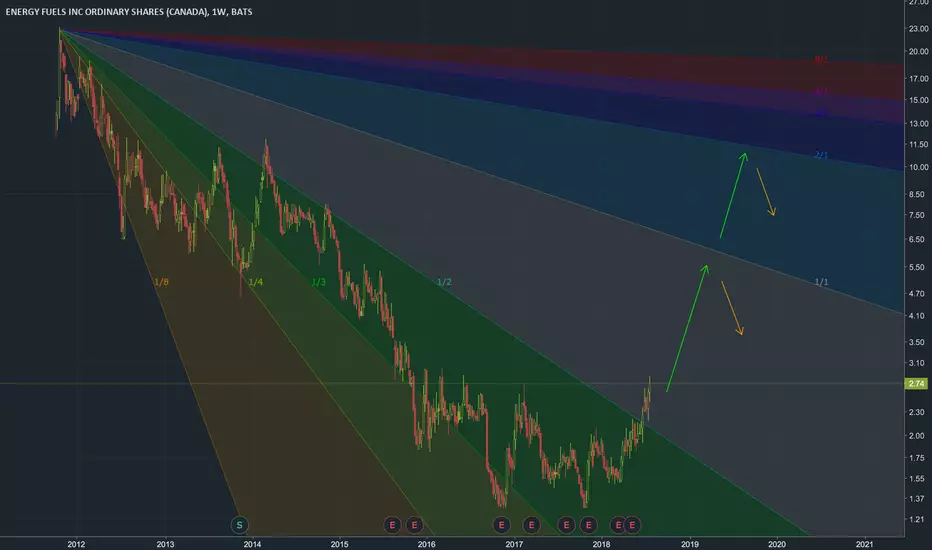
Task: Click the 3.10 price scale label
Action: tap(916, 363)
